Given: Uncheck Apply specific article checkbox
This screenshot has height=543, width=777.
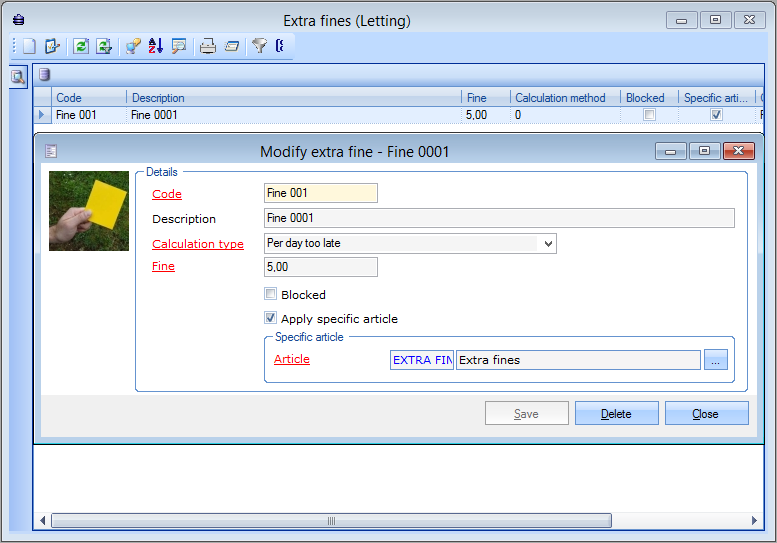Looking at the screenshot, I should pyautogui.click(x=270, y=318).
